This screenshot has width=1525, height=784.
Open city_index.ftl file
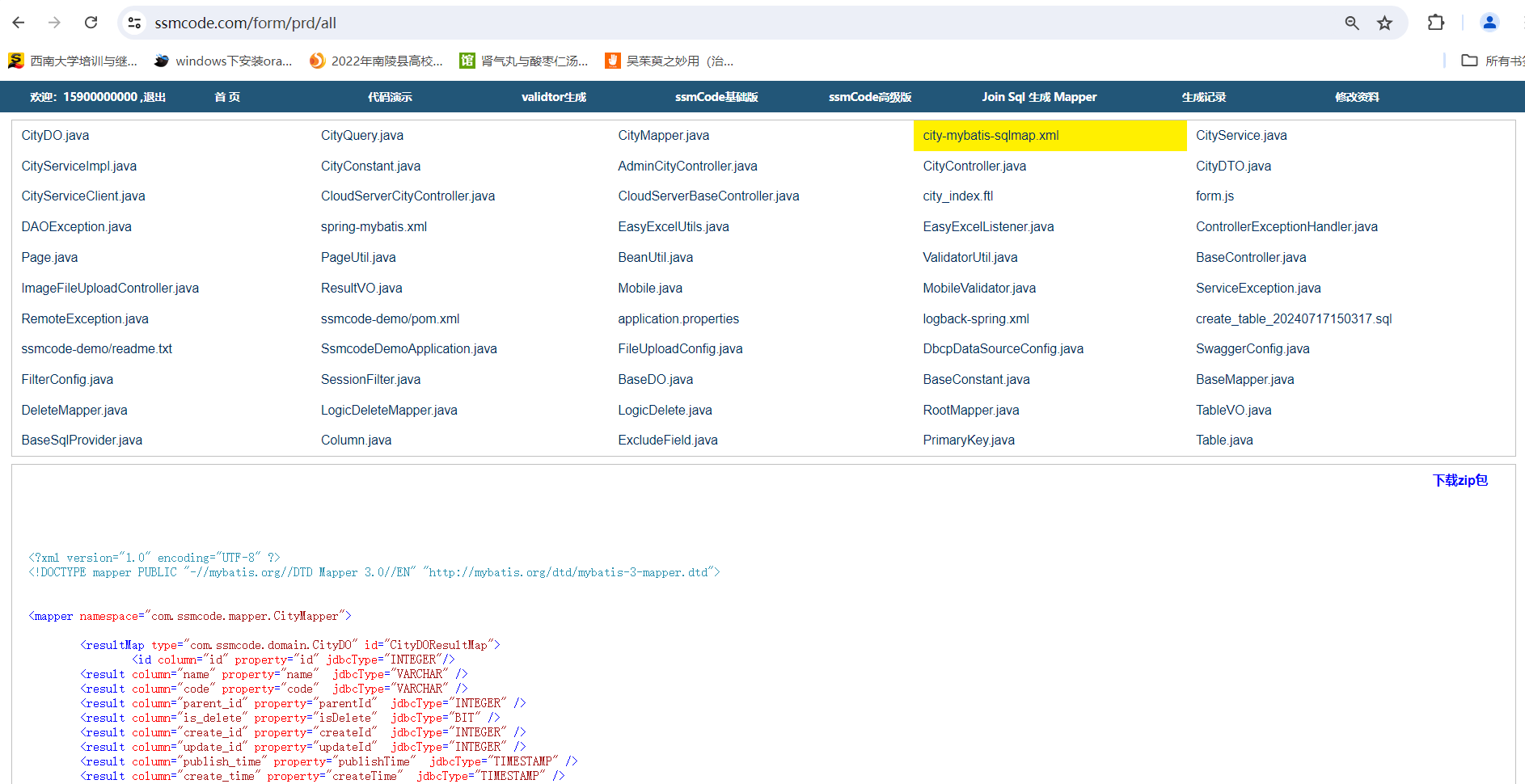[x=957, y=196]
